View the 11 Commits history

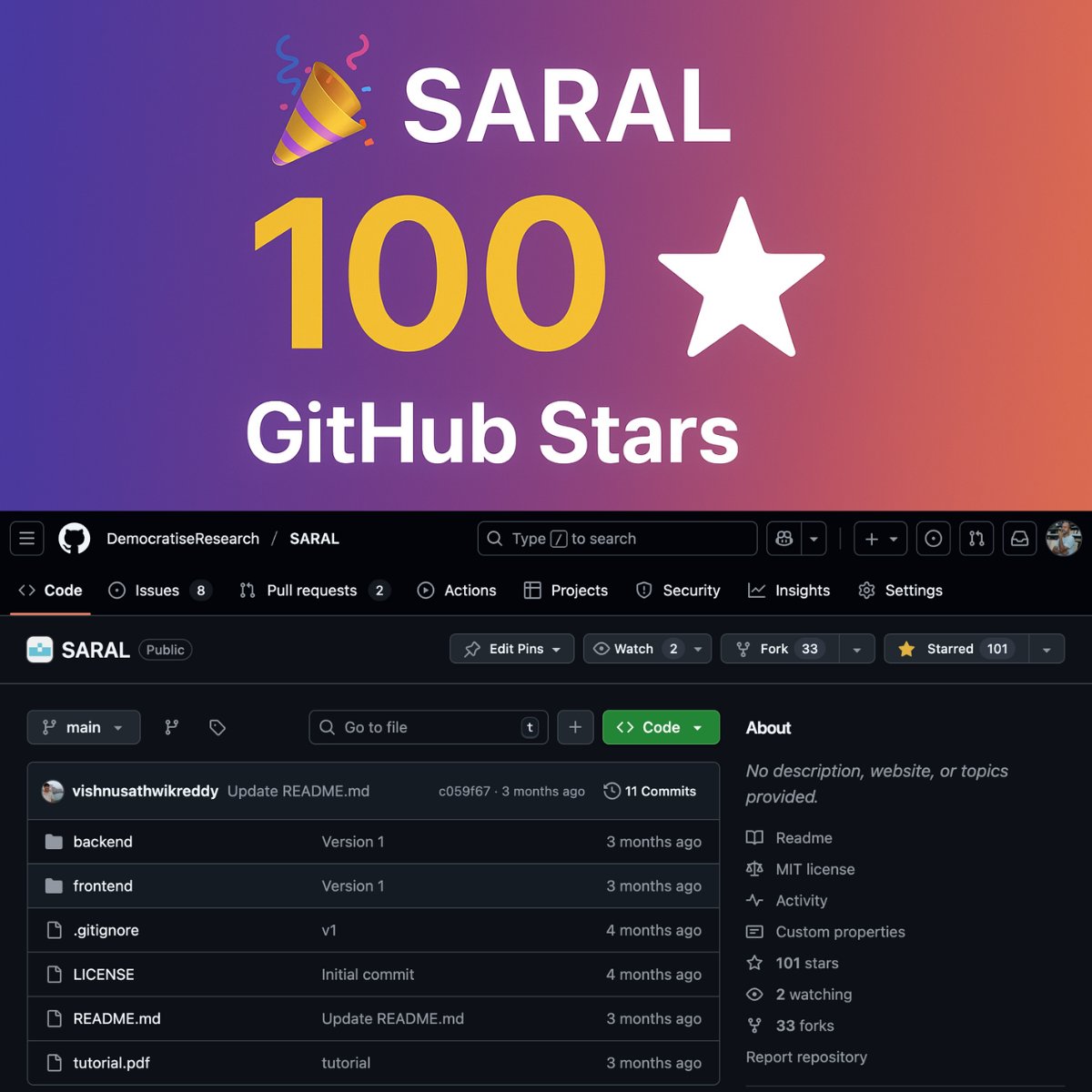tap(650, 791)
